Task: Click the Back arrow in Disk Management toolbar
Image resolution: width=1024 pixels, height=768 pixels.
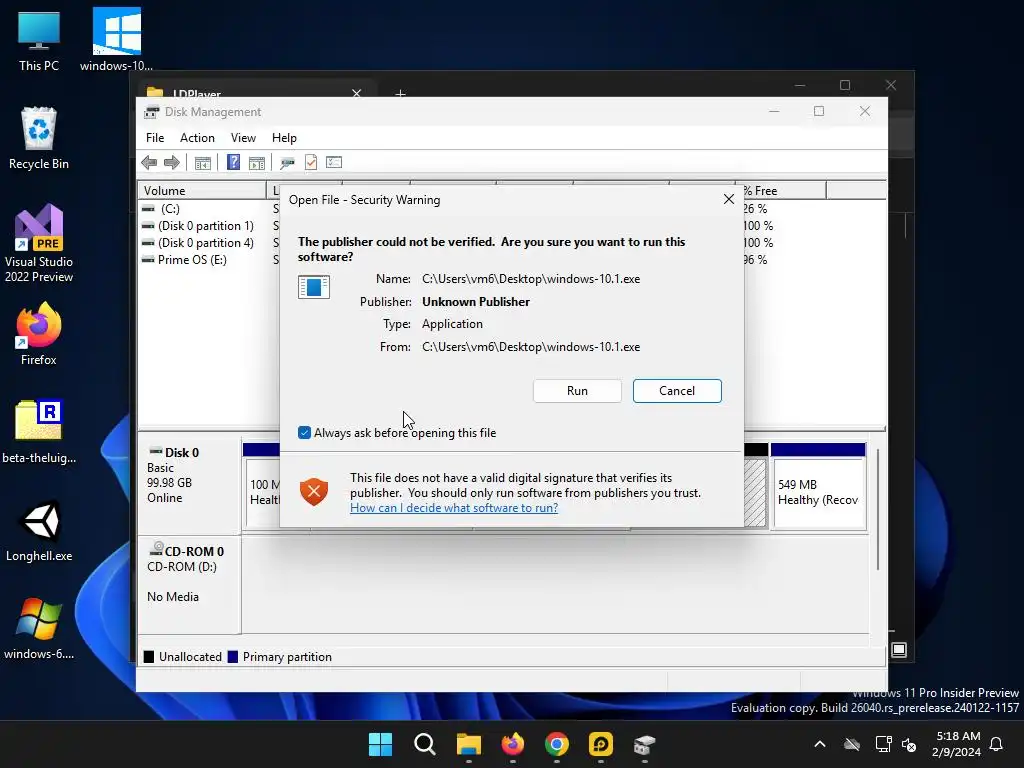Action: pos(149,163)
